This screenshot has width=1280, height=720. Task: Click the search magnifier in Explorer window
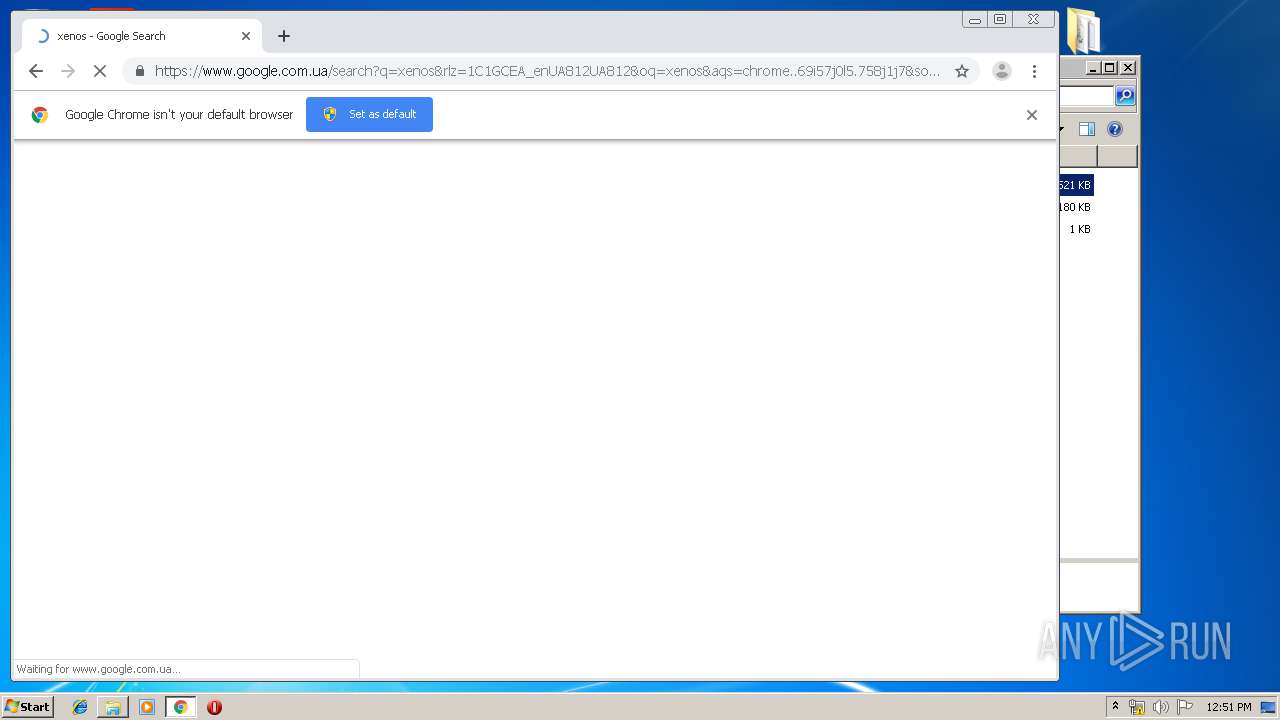tap(1125, 96)
